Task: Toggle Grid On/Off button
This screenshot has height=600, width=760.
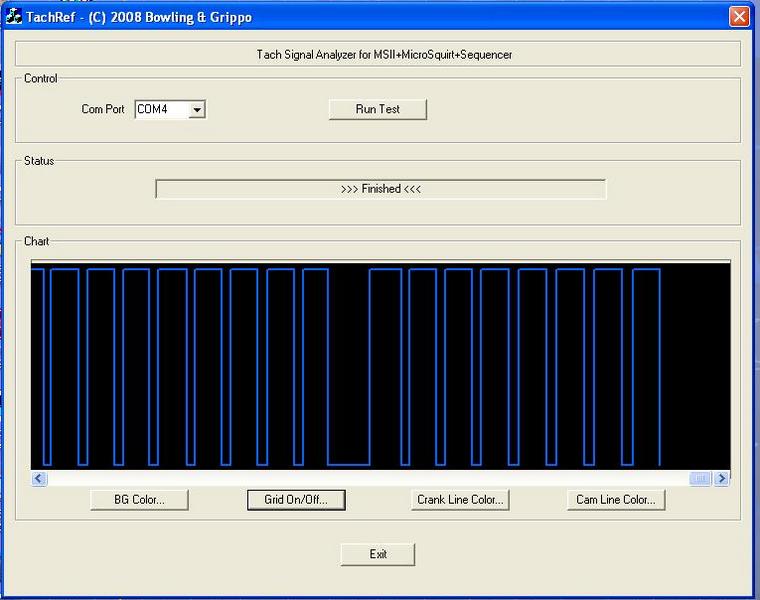Action: [296, 500]
